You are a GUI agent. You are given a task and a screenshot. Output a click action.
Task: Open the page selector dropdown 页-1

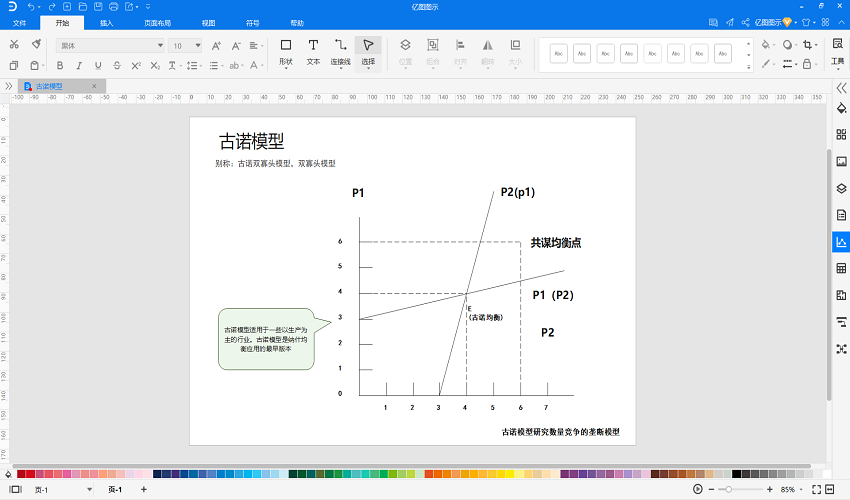coord(63,490)
